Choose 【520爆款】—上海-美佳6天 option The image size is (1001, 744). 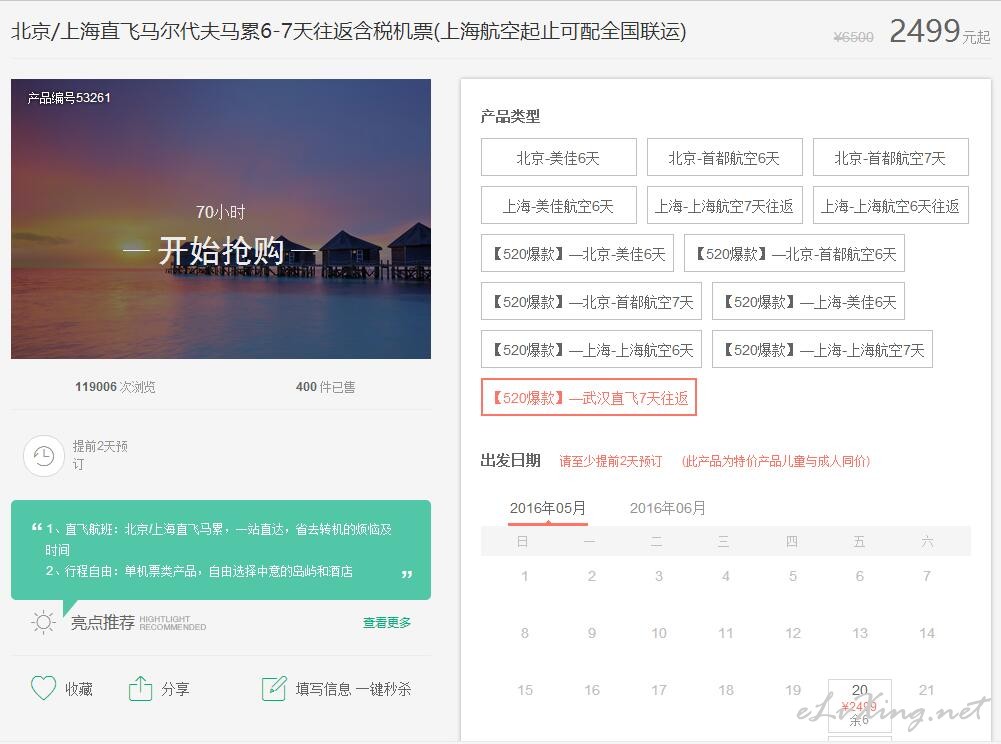click(808, 301)
